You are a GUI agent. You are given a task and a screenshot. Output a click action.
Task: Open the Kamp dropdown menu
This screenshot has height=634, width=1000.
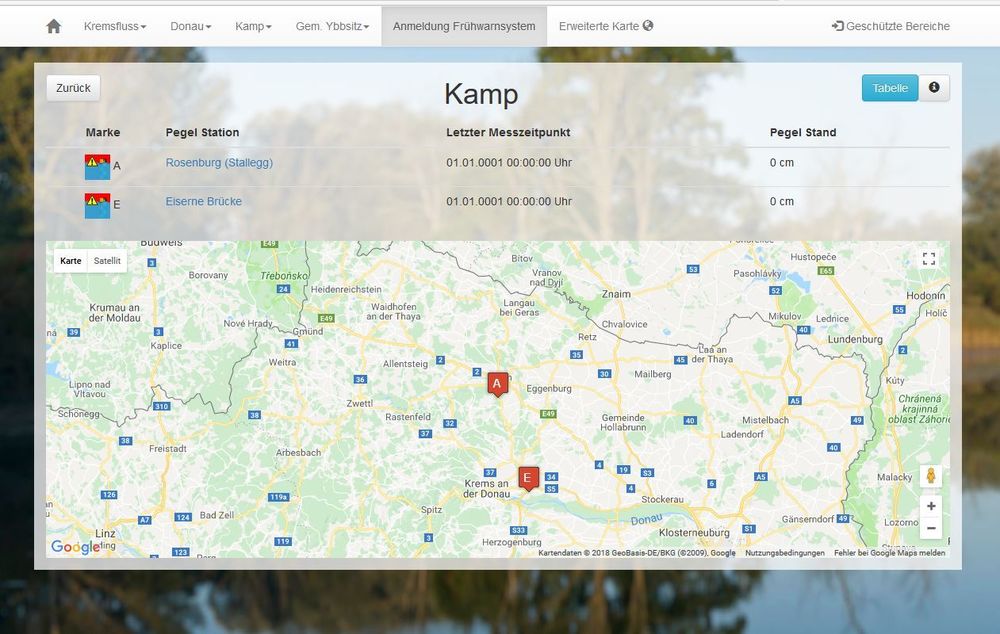click(253, 26)
